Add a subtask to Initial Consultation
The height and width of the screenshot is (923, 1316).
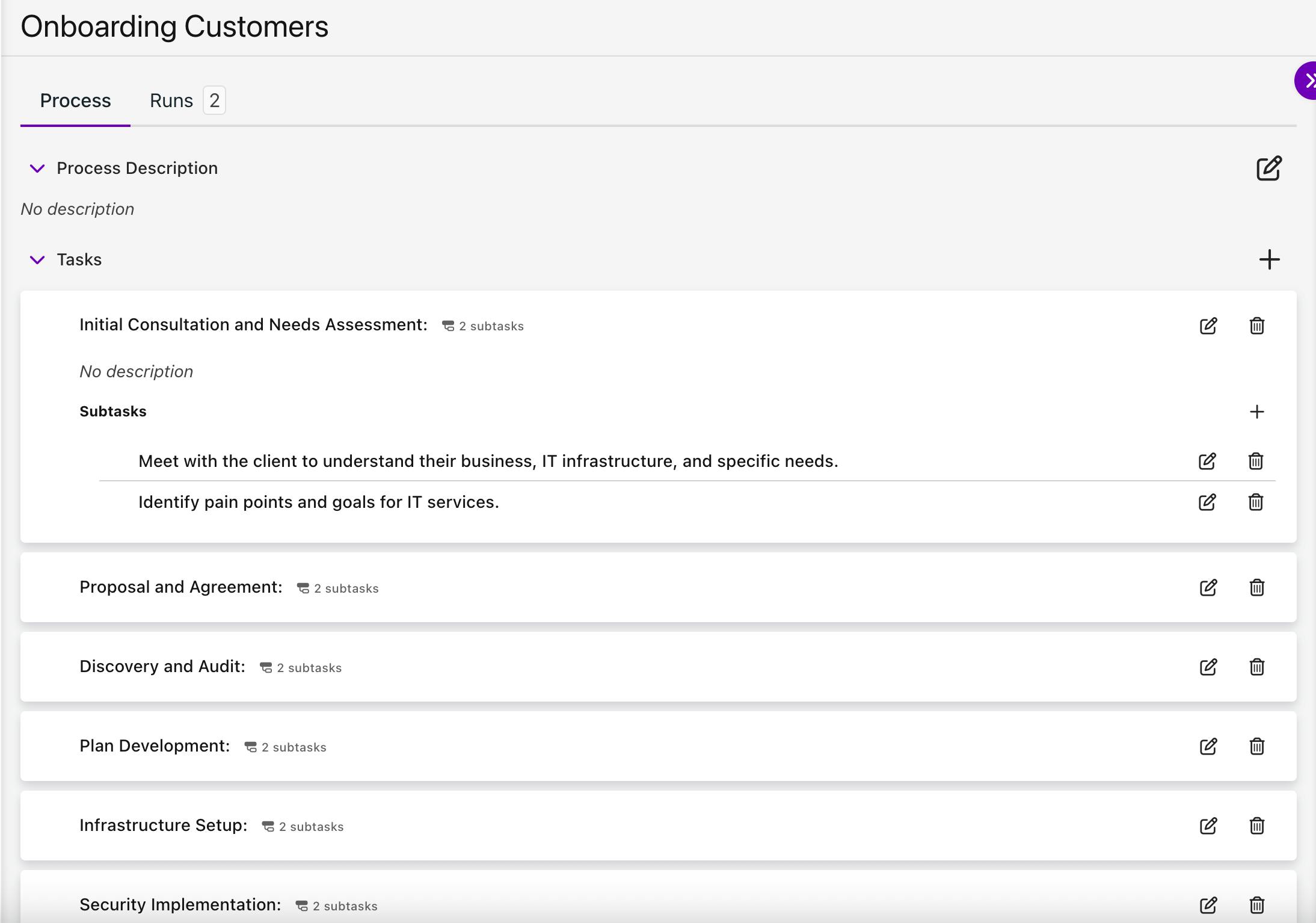[x=1256, y=412]
